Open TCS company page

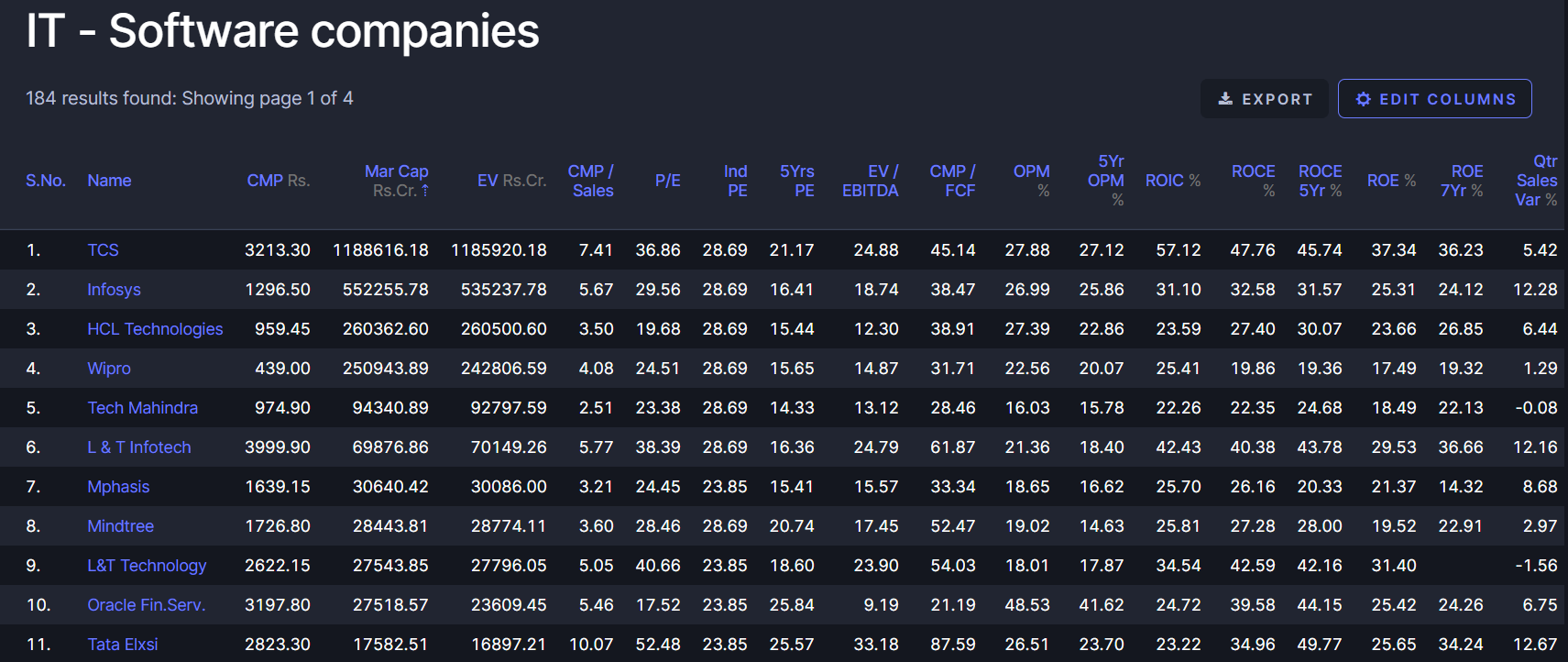[x=103, y=250]
